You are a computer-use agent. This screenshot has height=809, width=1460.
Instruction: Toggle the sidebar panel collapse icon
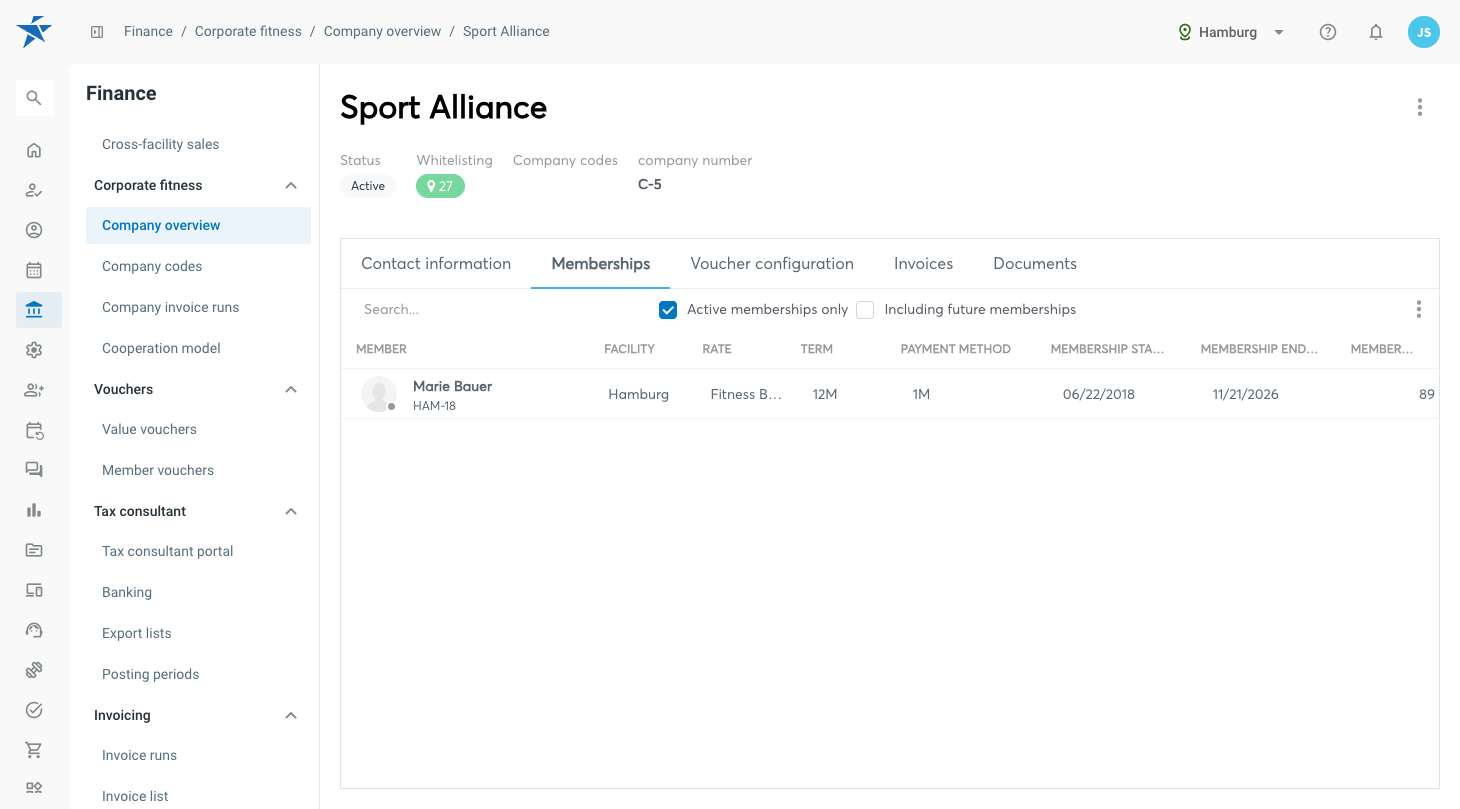(97, 32)
